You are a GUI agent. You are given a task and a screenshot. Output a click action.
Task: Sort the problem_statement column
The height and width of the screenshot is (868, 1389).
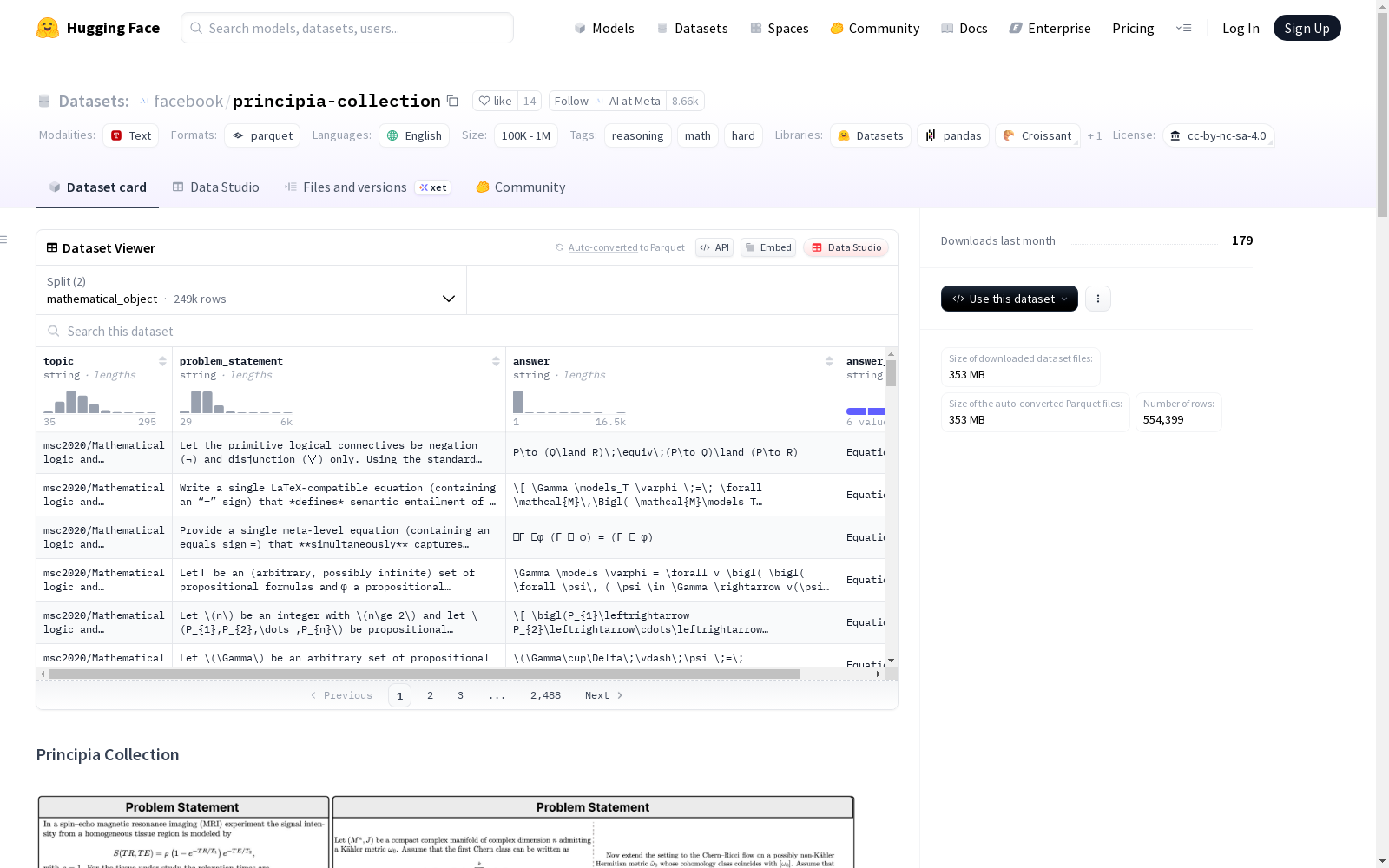point(496,361)
